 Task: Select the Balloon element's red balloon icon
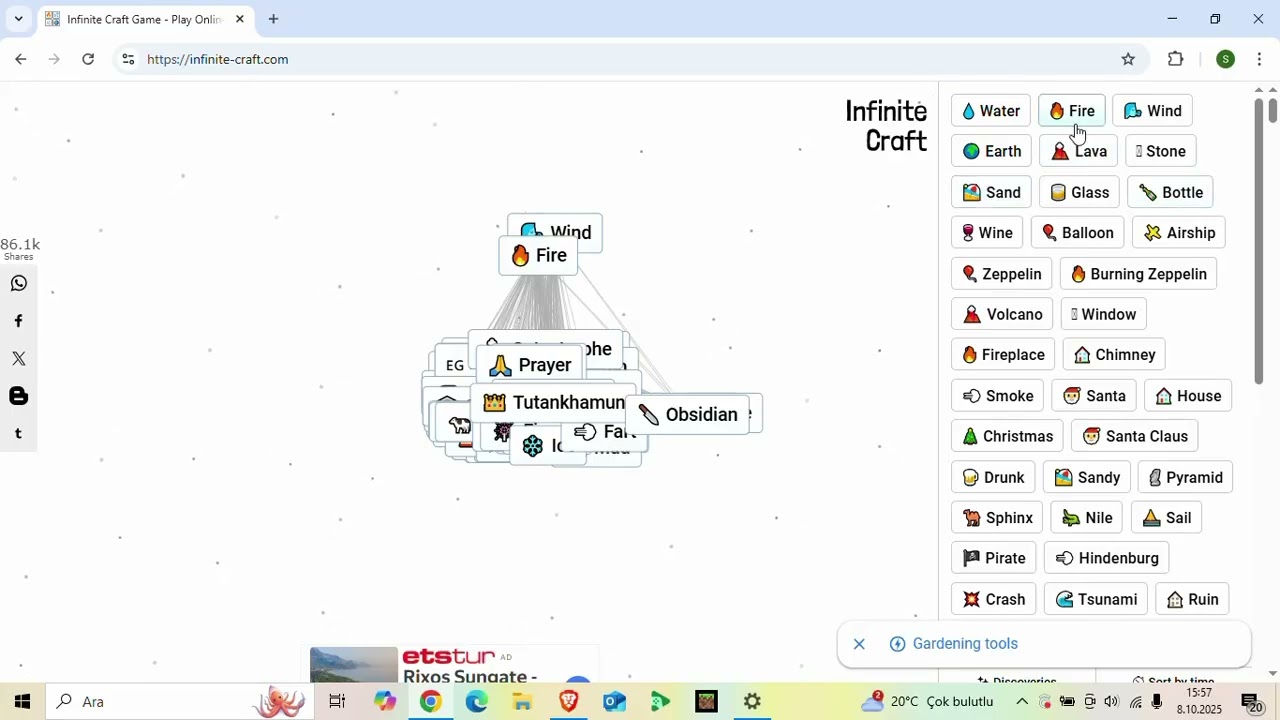tap(1049, 233)
